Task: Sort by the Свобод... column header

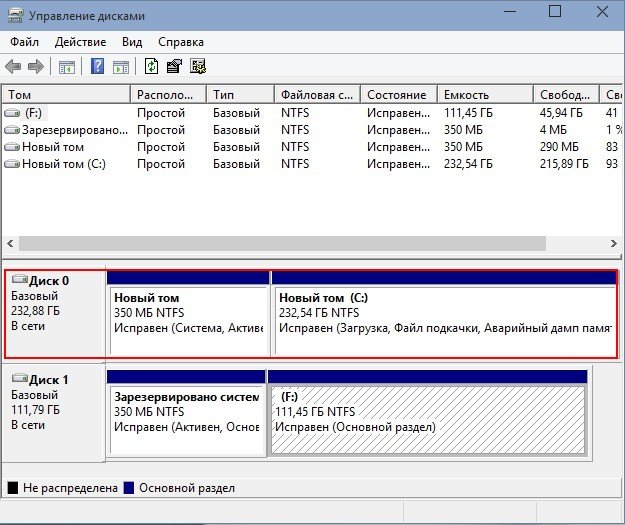Action: [566, 95]
